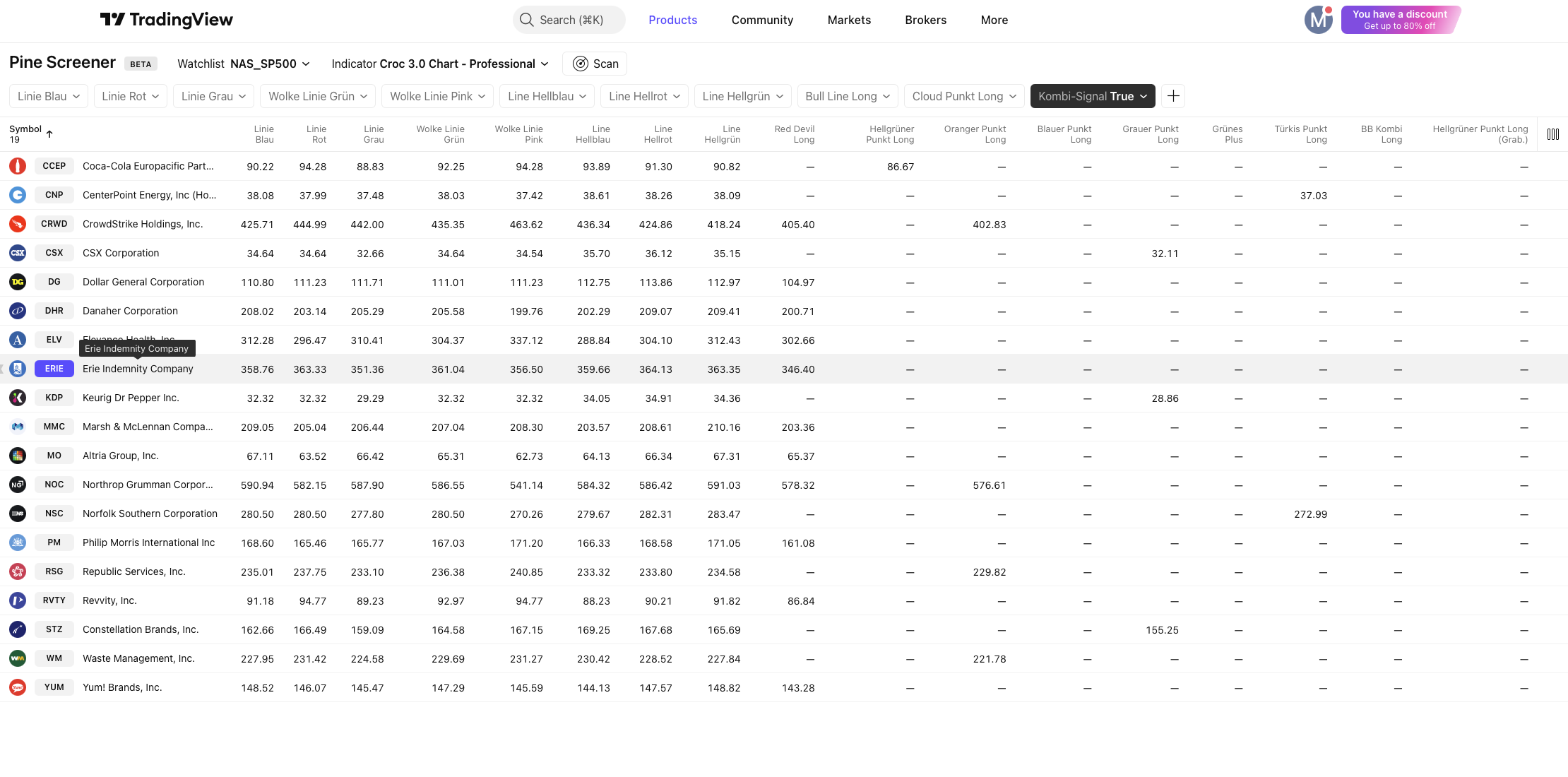
Task: Click the Dollar General logo icon
Action: click(x=18, y=282)
